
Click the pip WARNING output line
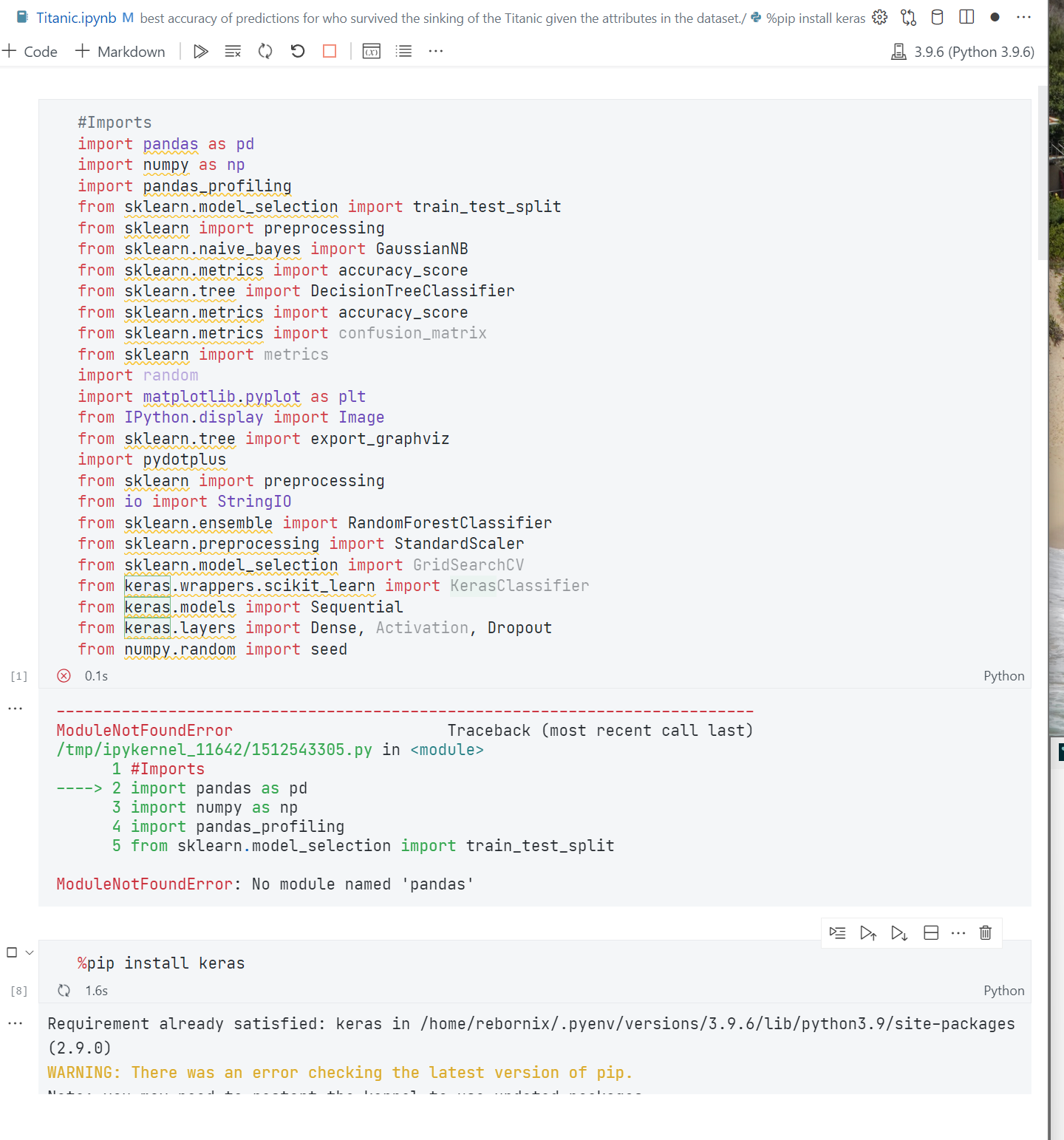click(x=340, y=1072)
